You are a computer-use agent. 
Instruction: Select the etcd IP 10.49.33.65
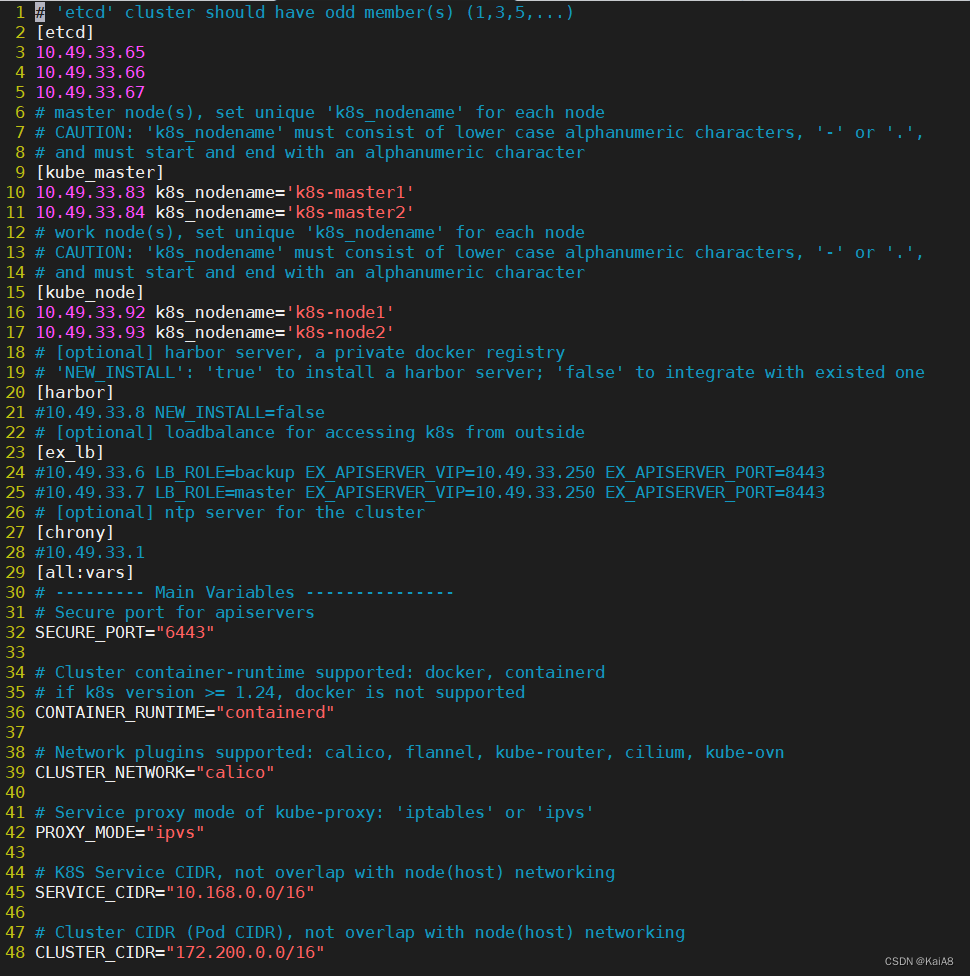tap(90, 52)
